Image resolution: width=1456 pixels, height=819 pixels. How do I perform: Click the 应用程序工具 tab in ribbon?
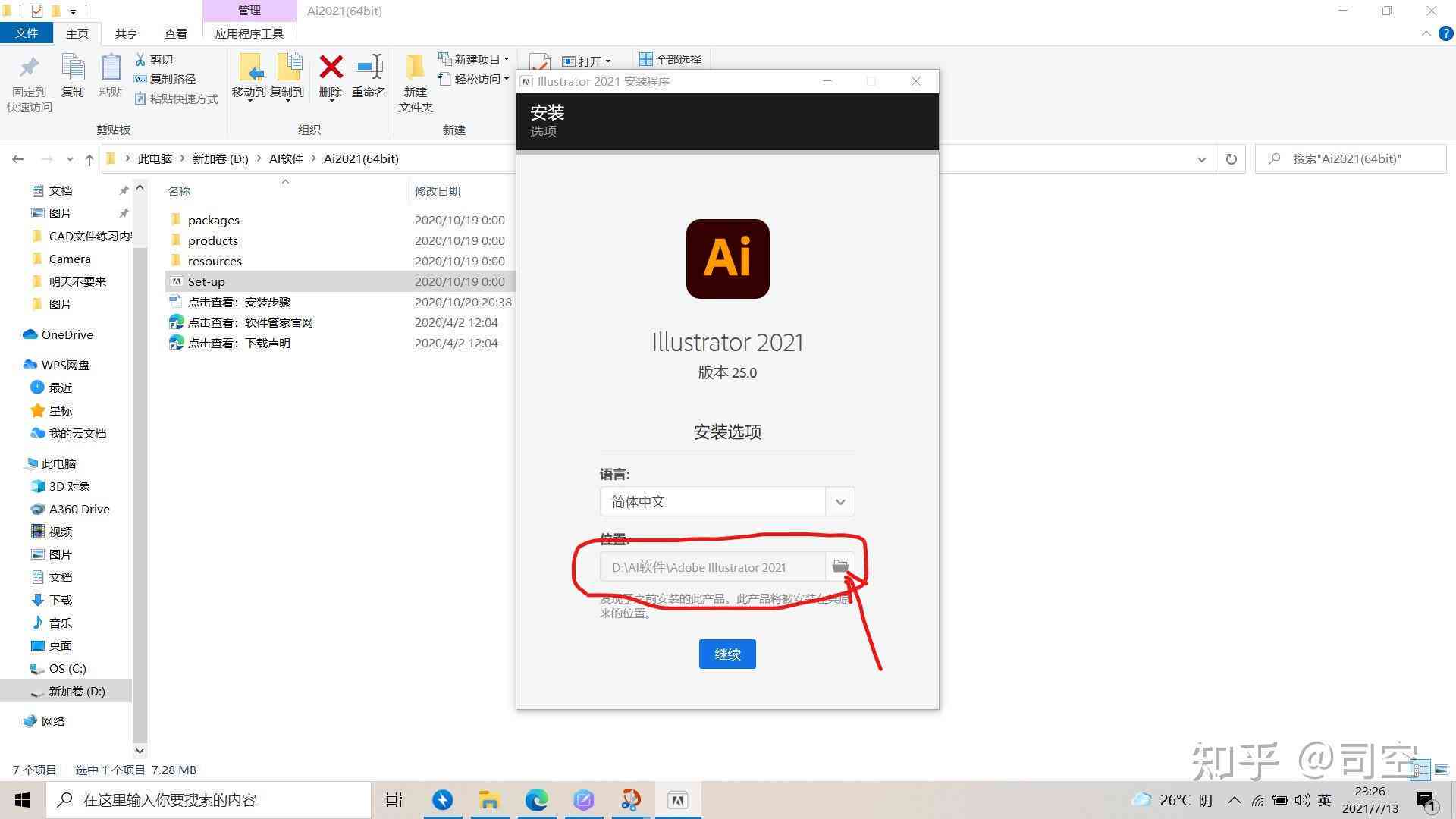coord(247,33)
